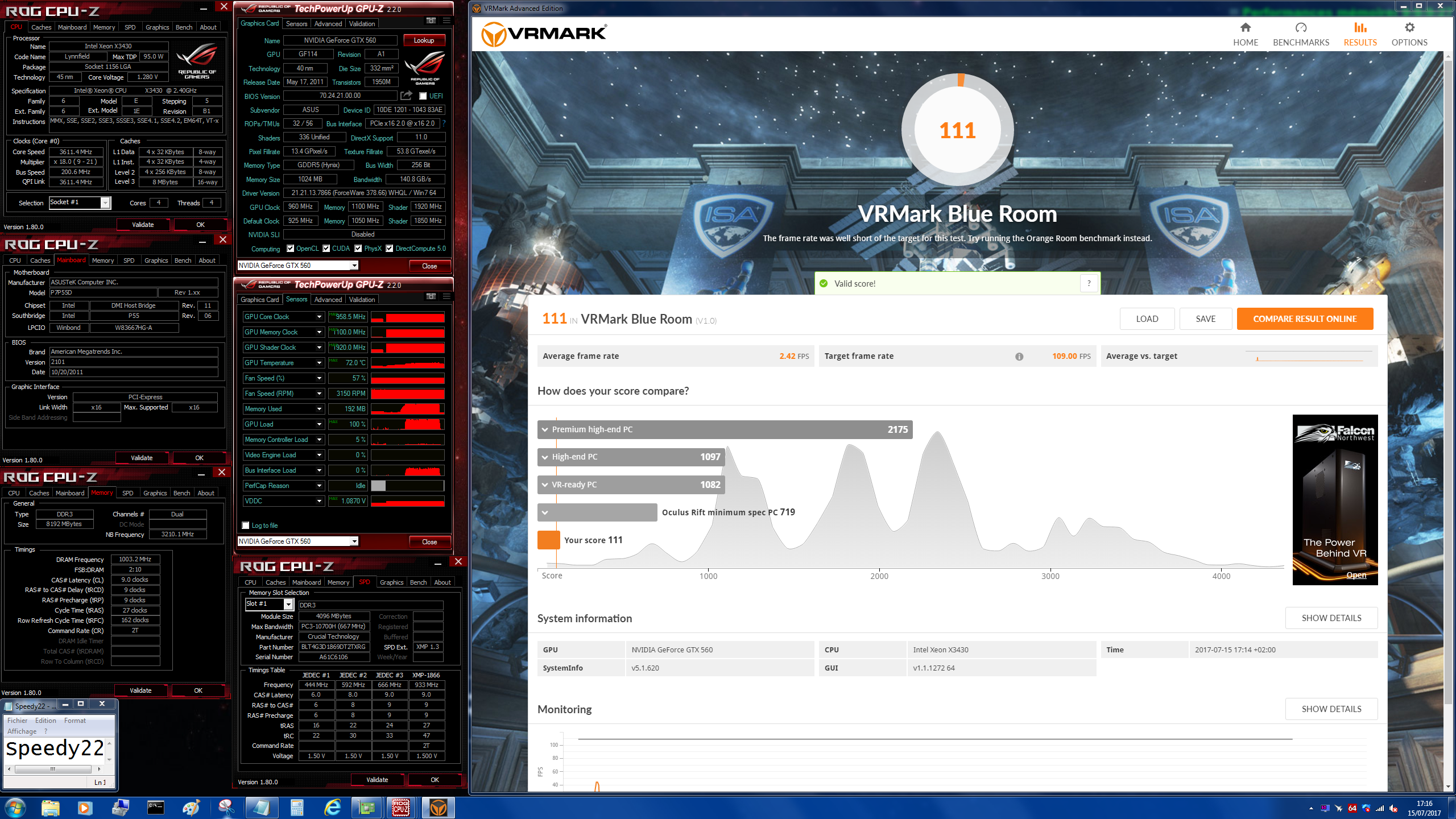Viewport: 1456px width, 819px height.
Task: Open the Calculator taskbar icon
Action: 296,808
